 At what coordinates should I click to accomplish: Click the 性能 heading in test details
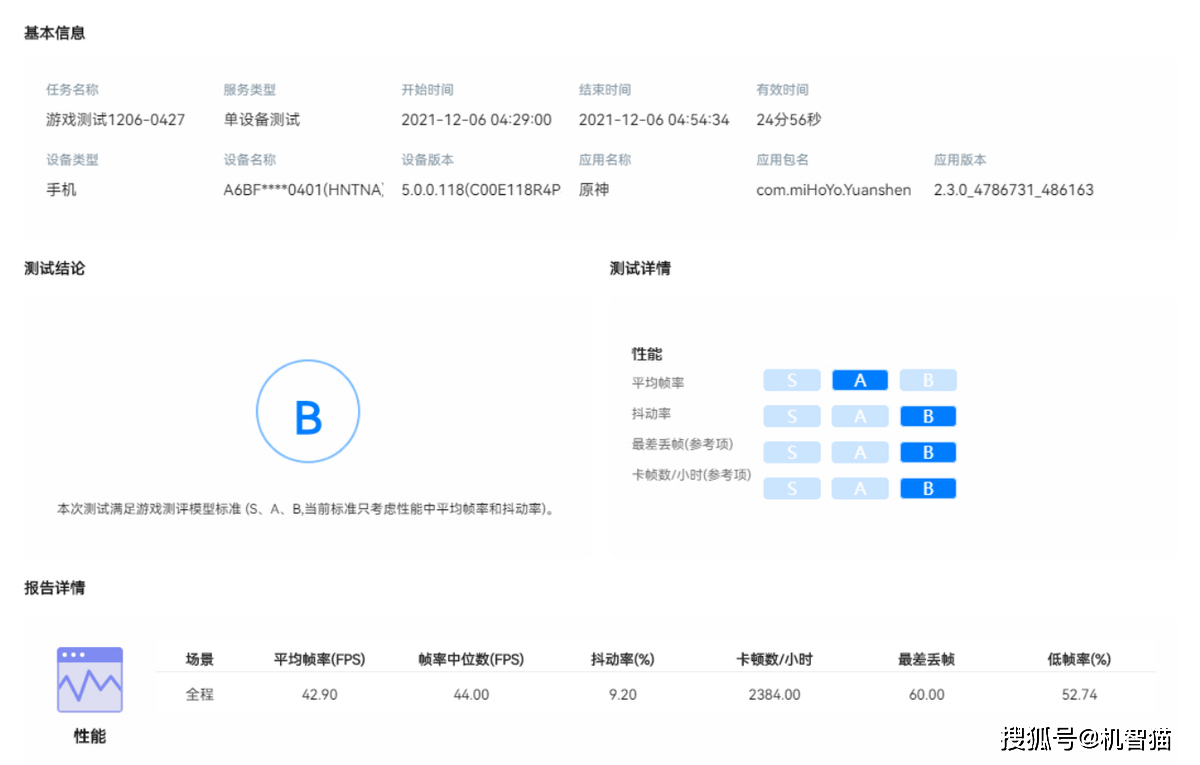(647, 354)
